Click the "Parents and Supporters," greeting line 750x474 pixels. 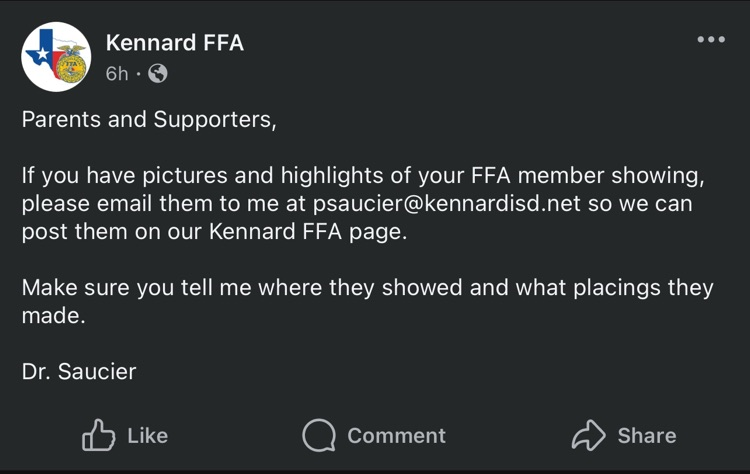coord(148,120)
